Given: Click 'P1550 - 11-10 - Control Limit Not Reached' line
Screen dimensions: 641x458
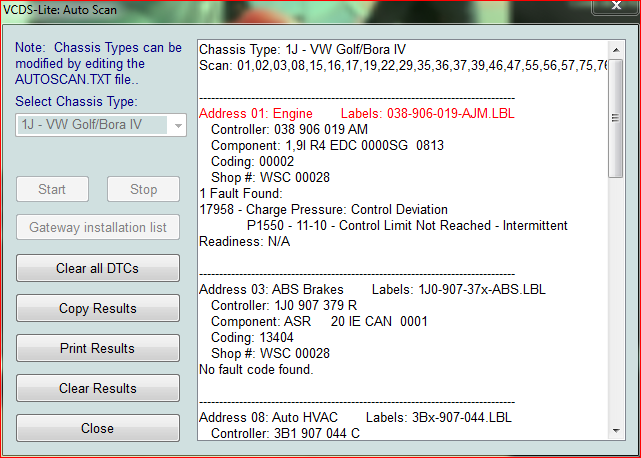Looking at the screenshot, I should click(407, 225).
